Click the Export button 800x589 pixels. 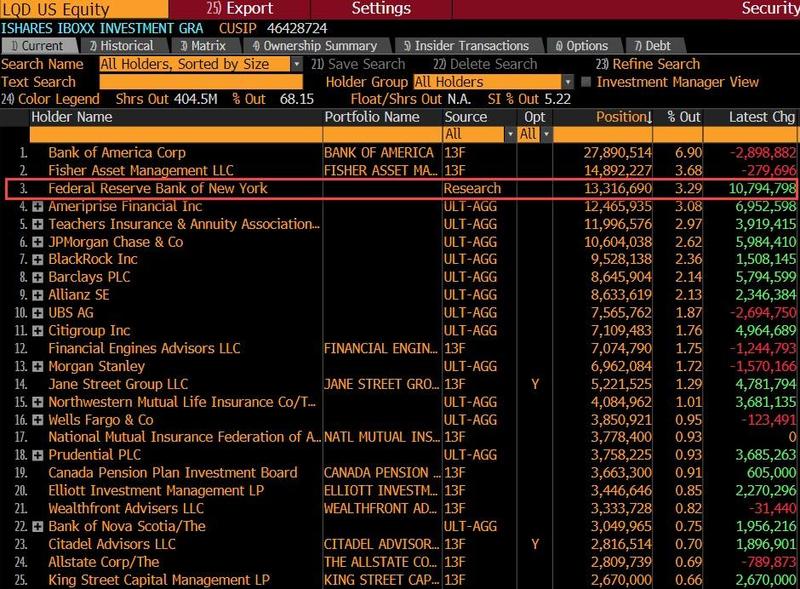click(240, 9)
